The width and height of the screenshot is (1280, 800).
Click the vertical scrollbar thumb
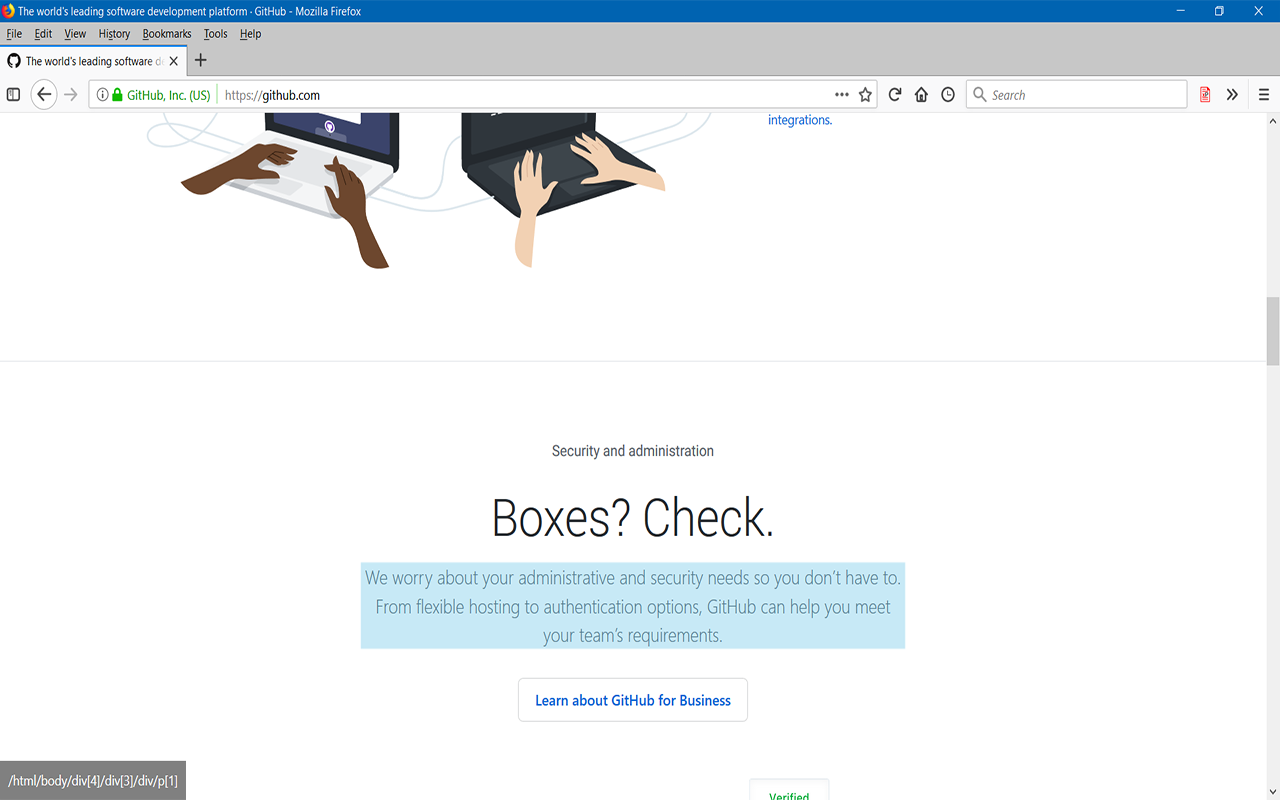1273,332
